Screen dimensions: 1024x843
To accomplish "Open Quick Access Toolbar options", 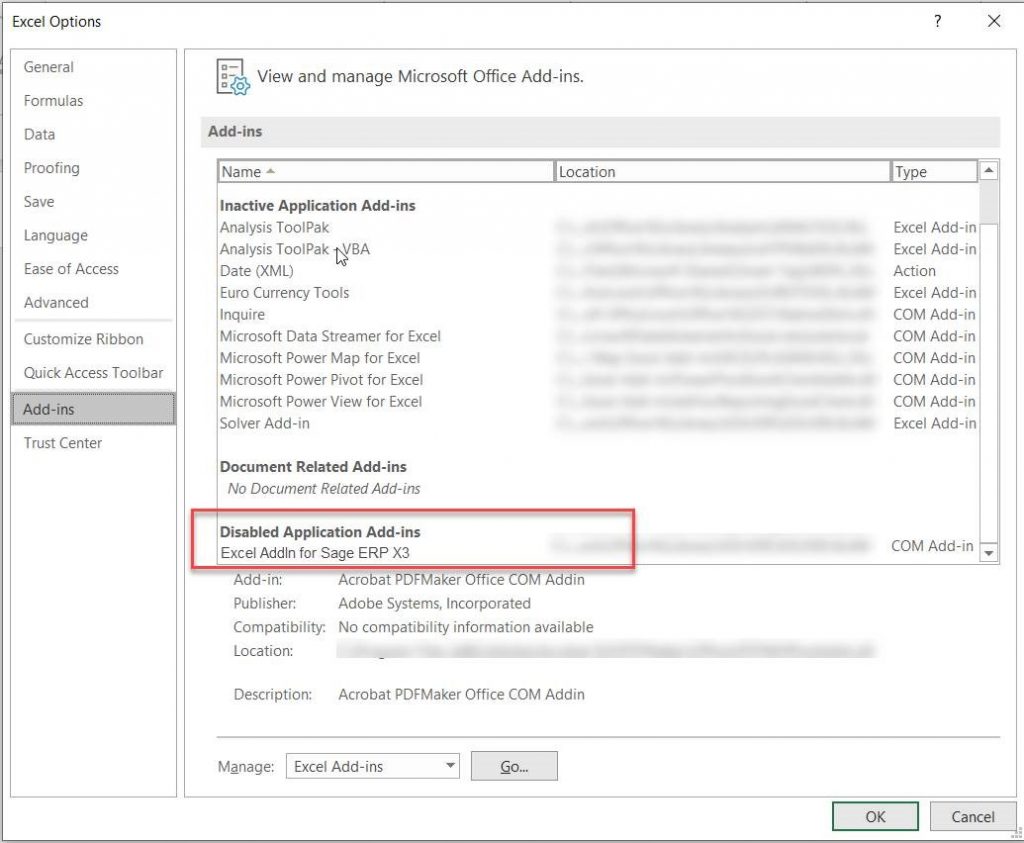I will coord(93,373).
